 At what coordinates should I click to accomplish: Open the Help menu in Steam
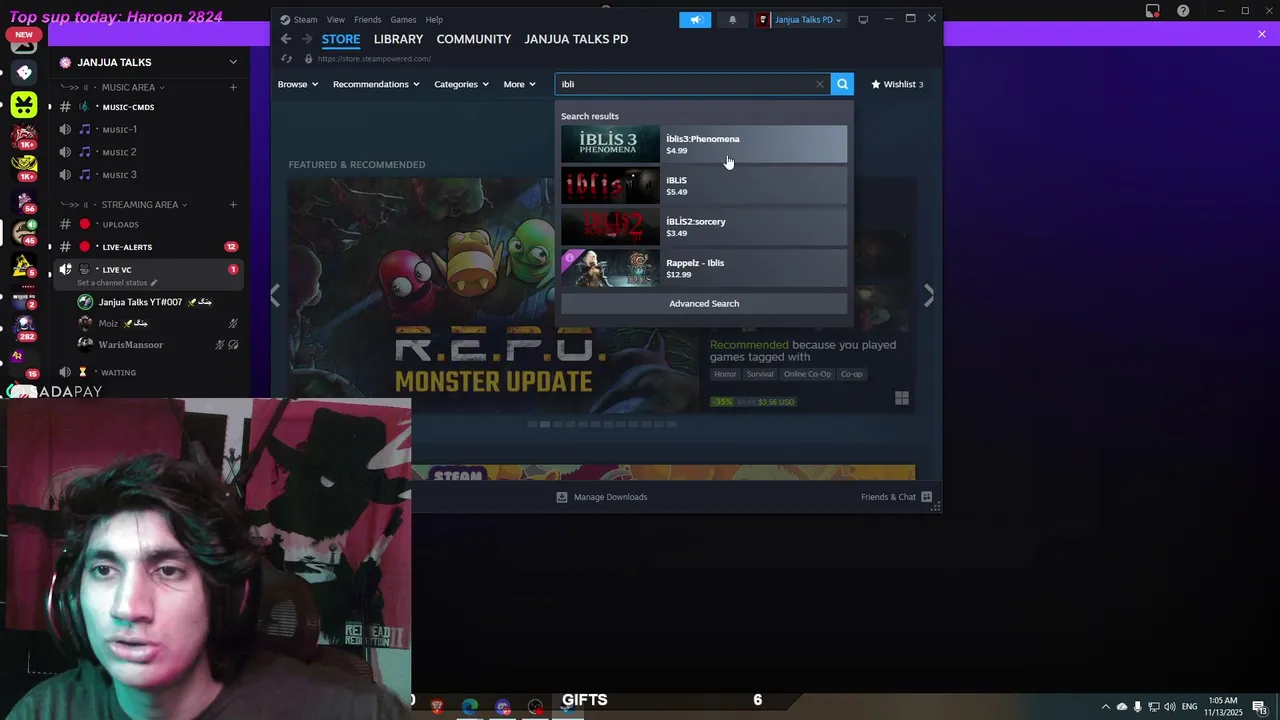point(434,19)
